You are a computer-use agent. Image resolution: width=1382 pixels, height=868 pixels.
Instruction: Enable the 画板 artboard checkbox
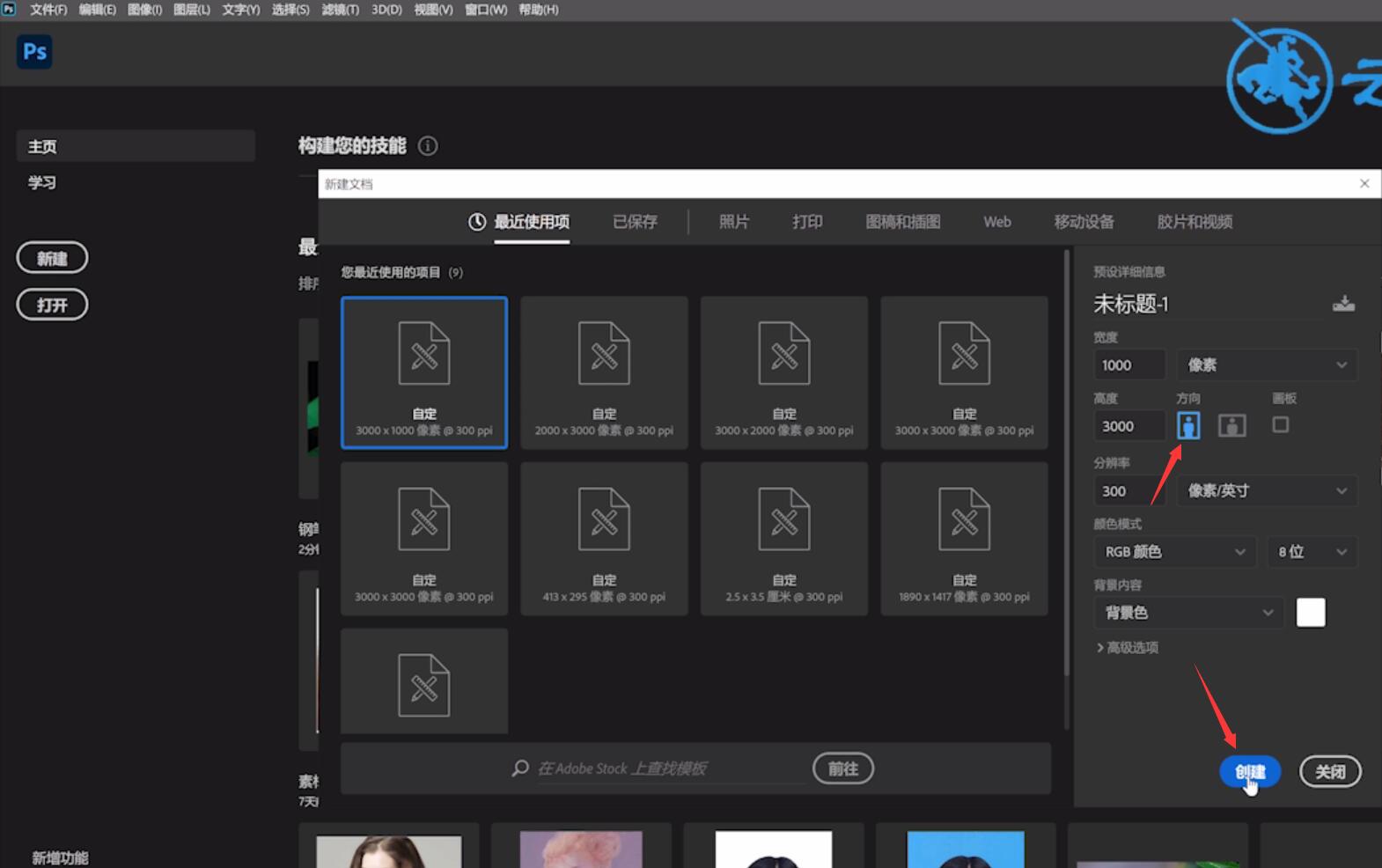pyautogui.click(x=1281, y=424)
